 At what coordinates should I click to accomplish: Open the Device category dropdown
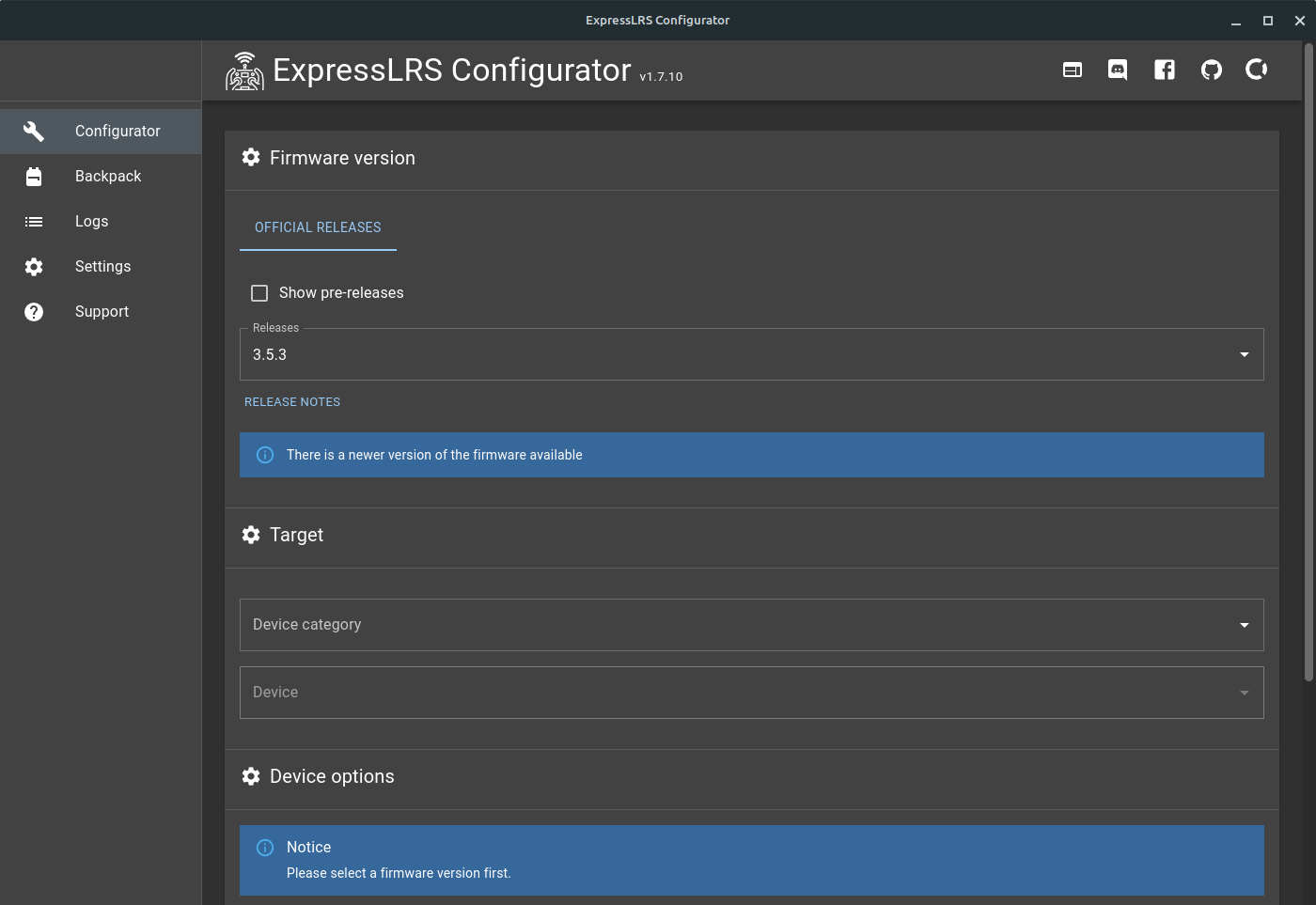tap(751, 625)
